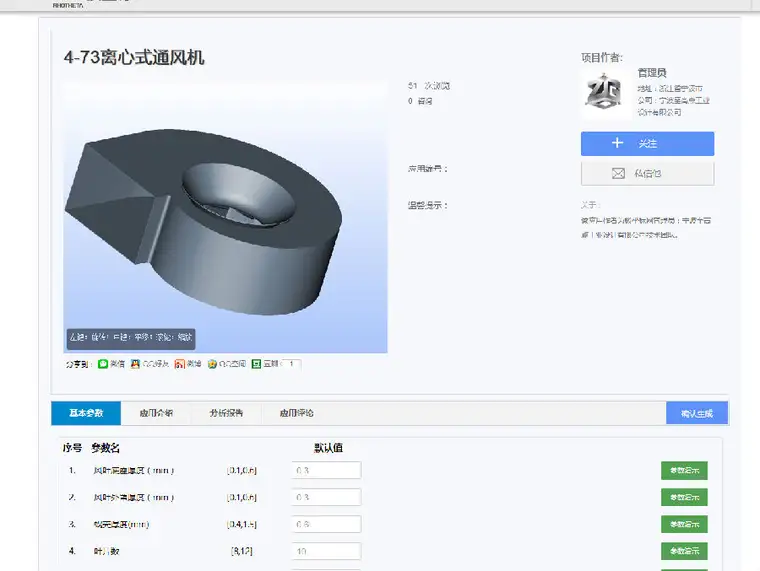
Task: Click the blue 关注 follow button
Action: point(647,143)
